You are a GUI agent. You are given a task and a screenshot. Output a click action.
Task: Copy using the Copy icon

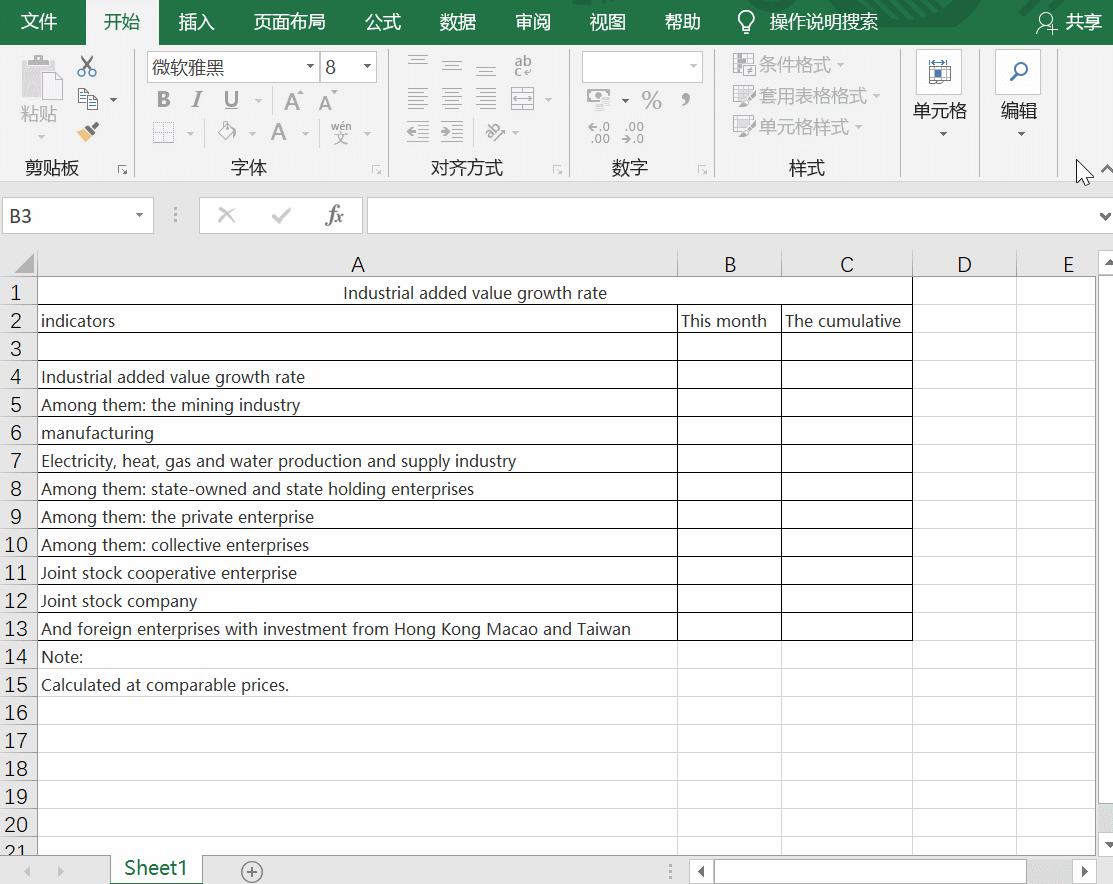coord(89,99)
